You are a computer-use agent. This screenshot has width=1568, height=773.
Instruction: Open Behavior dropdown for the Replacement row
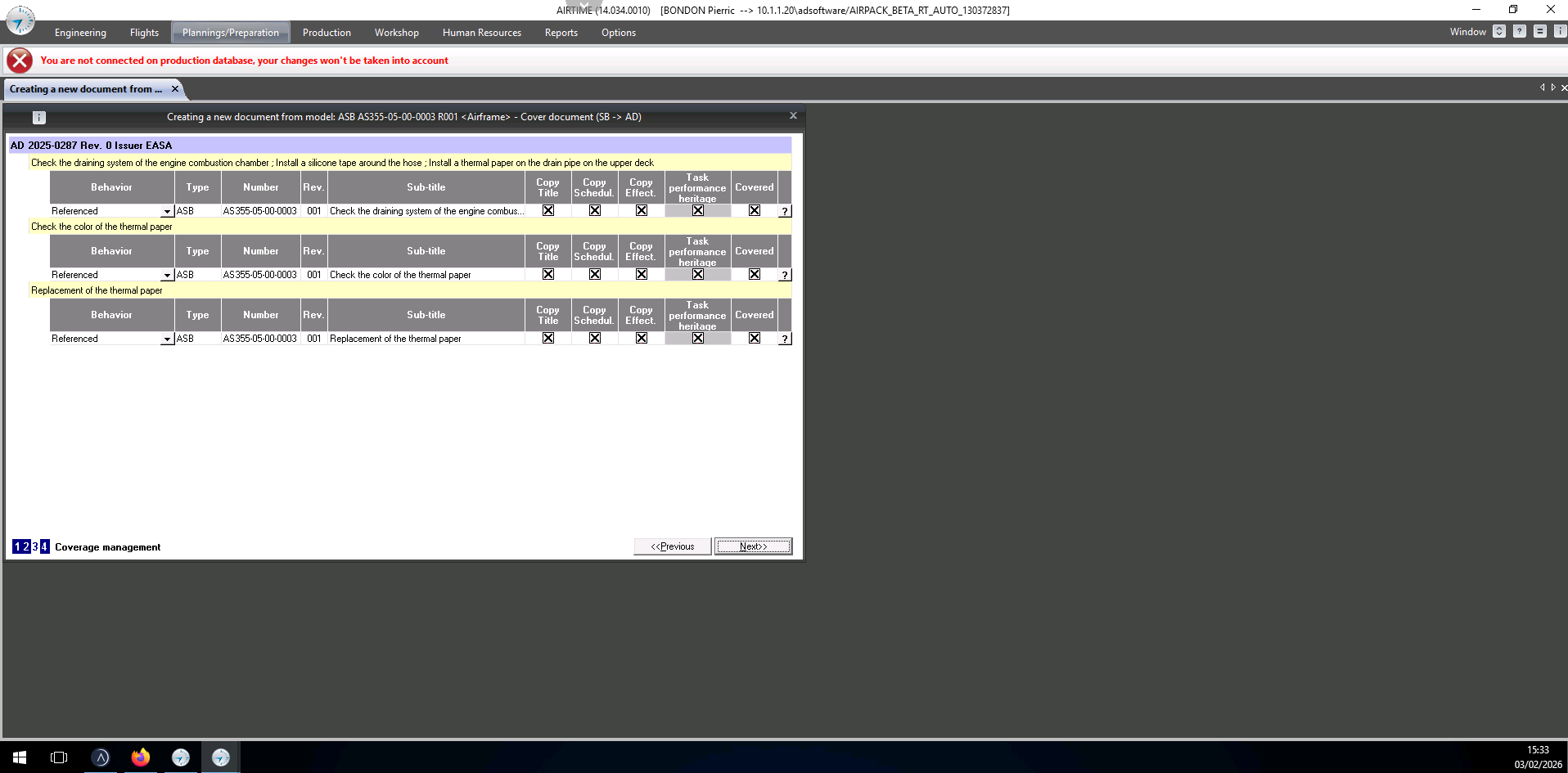[x=167, y=339]
